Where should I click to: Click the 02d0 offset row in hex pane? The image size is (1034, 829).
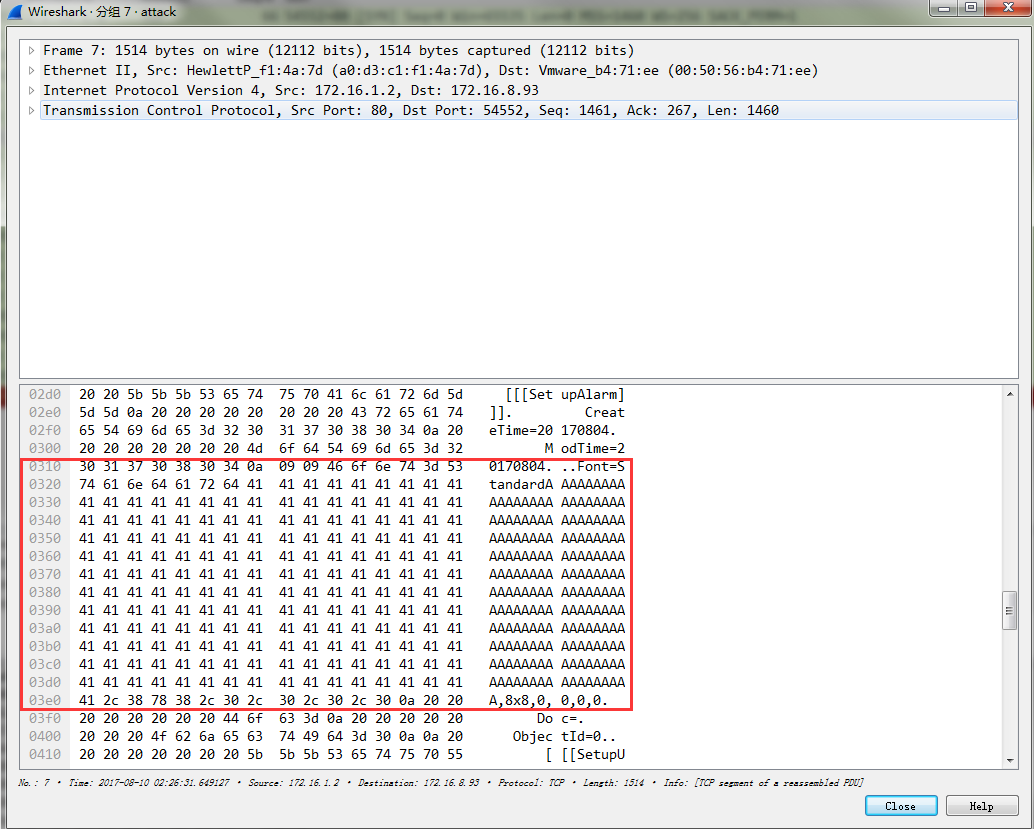45,394
